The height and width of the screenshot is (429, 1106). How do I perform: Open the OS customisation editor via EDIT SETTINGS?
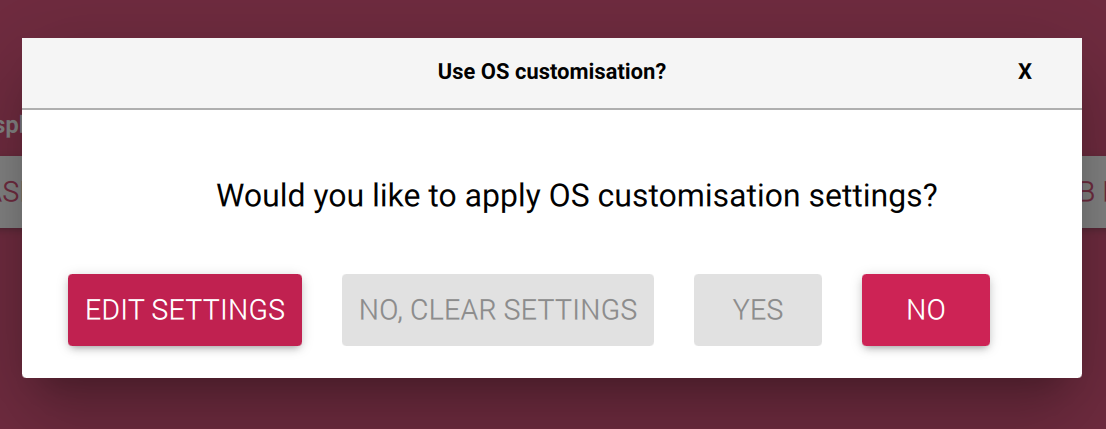[x=185, y=310]
